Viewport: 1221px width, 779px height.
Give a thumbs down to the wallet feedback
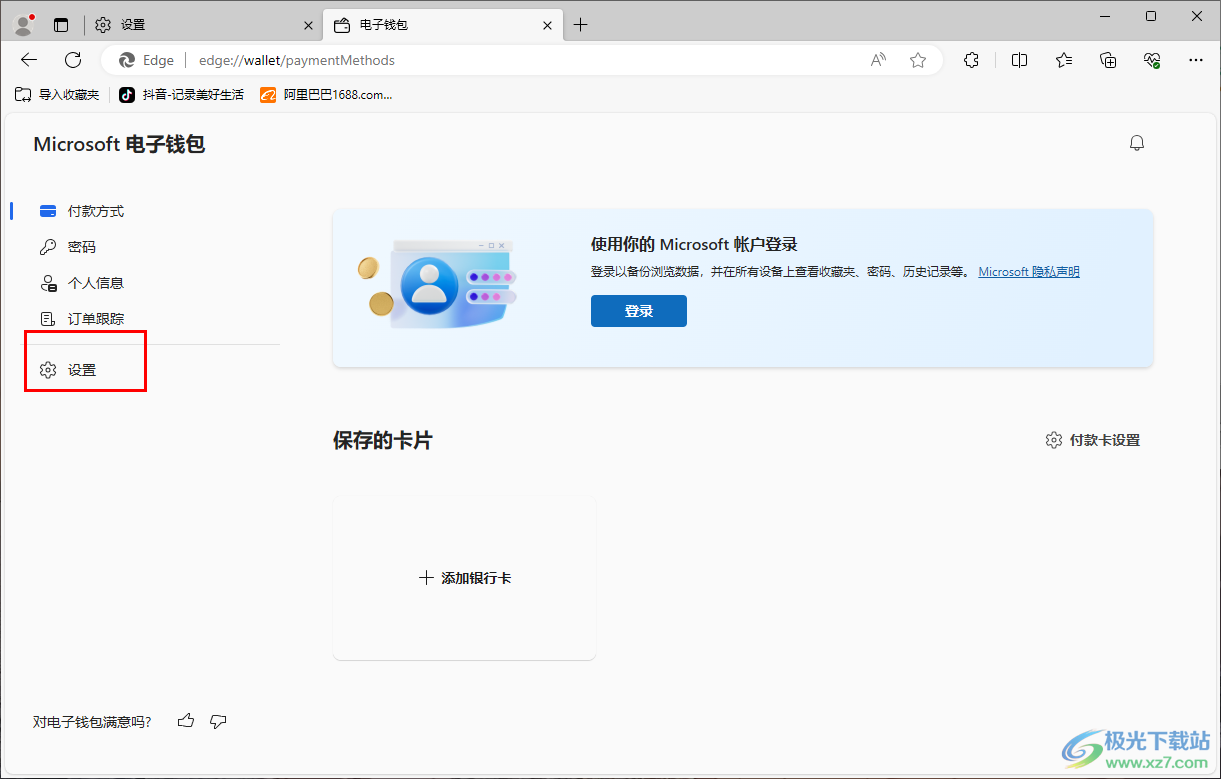point(218,721)
